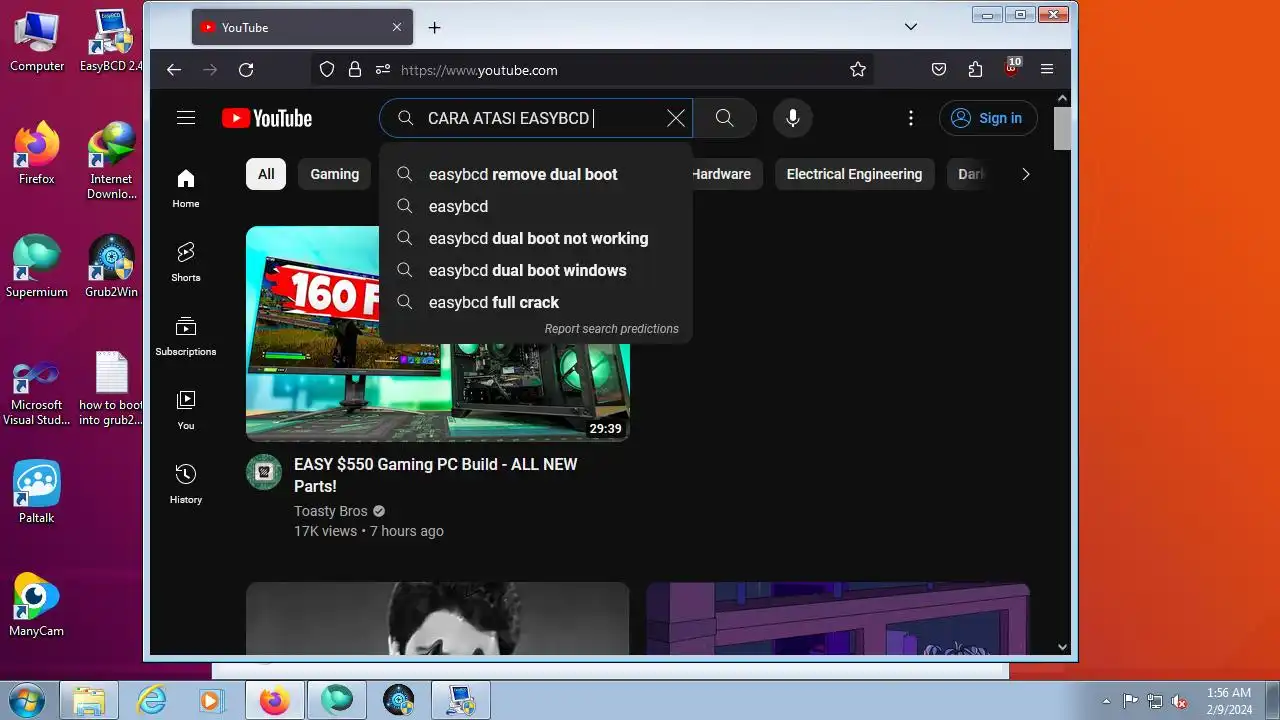Open the browser application menu
Screen dimensions: 1280x720
click(1047, 70)
